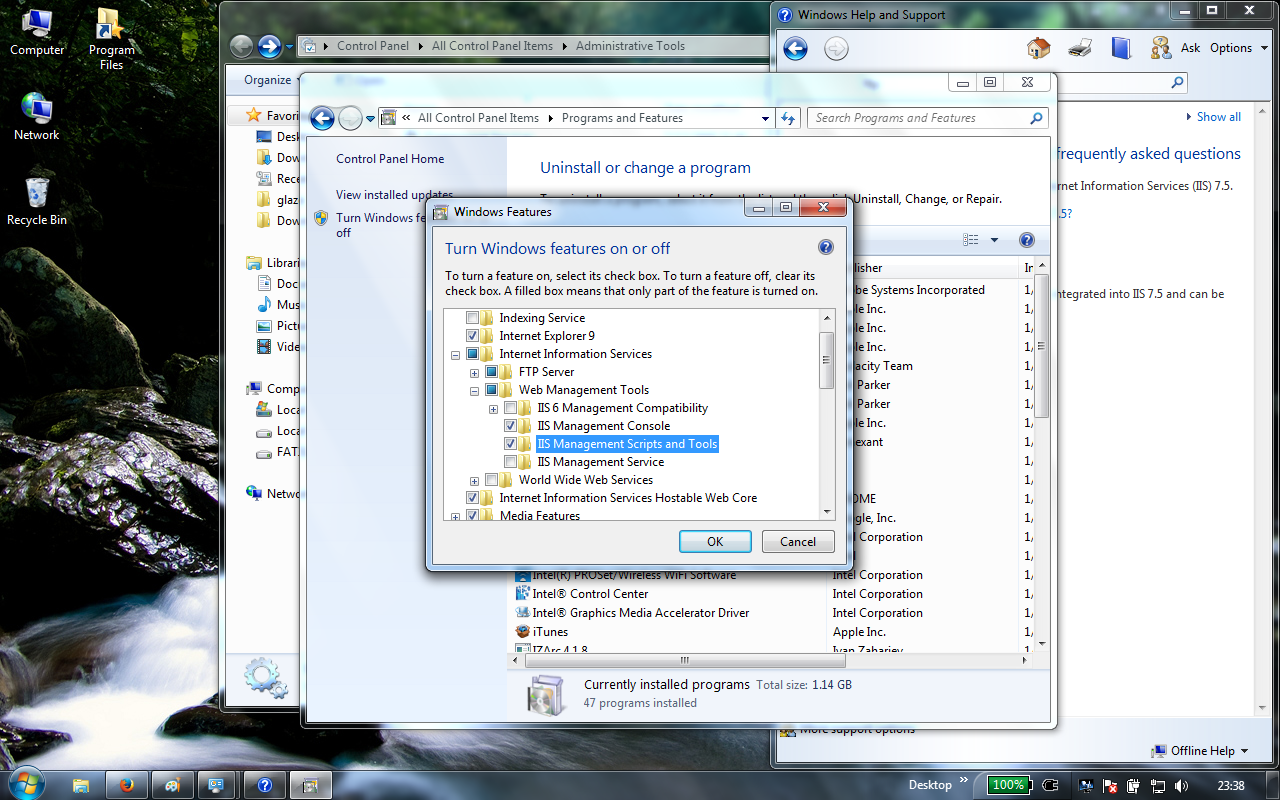Toggle the Internet Information Services checkbox
Screen dimensions: 1280x800
[x=472, y=354]
